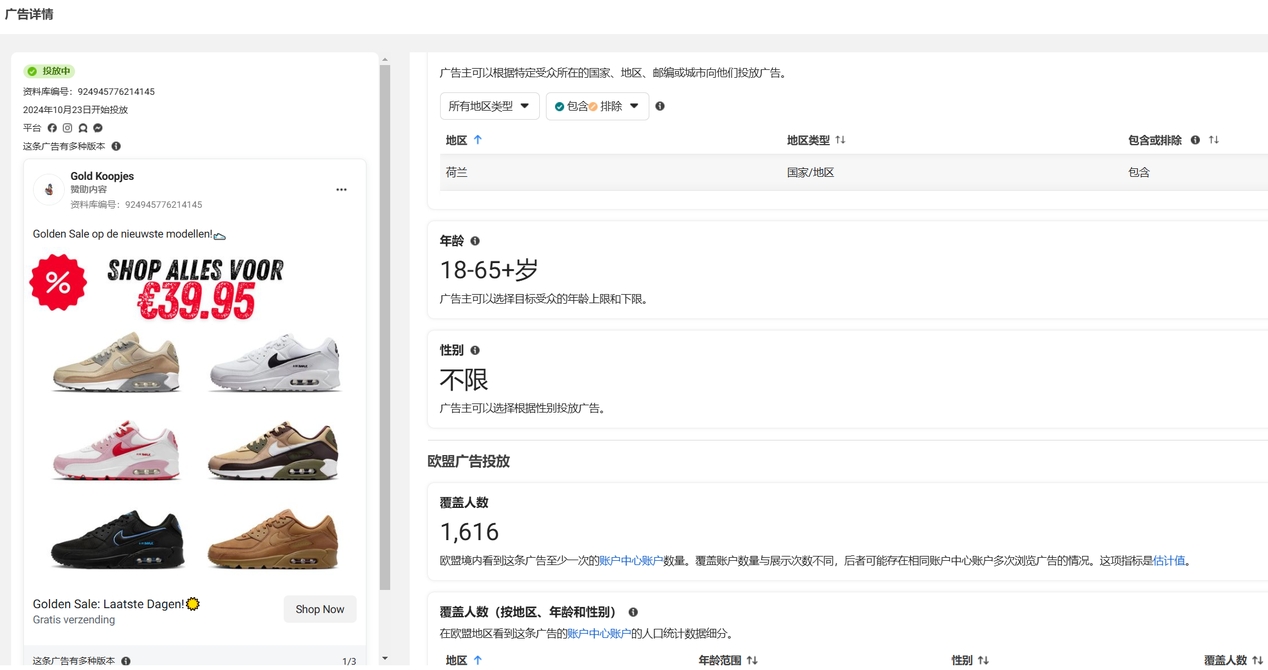Viewport: 1268px width, 670px height.
Task: Click the 赞助内容 sponsored label
Action: (x=88, y=189)
